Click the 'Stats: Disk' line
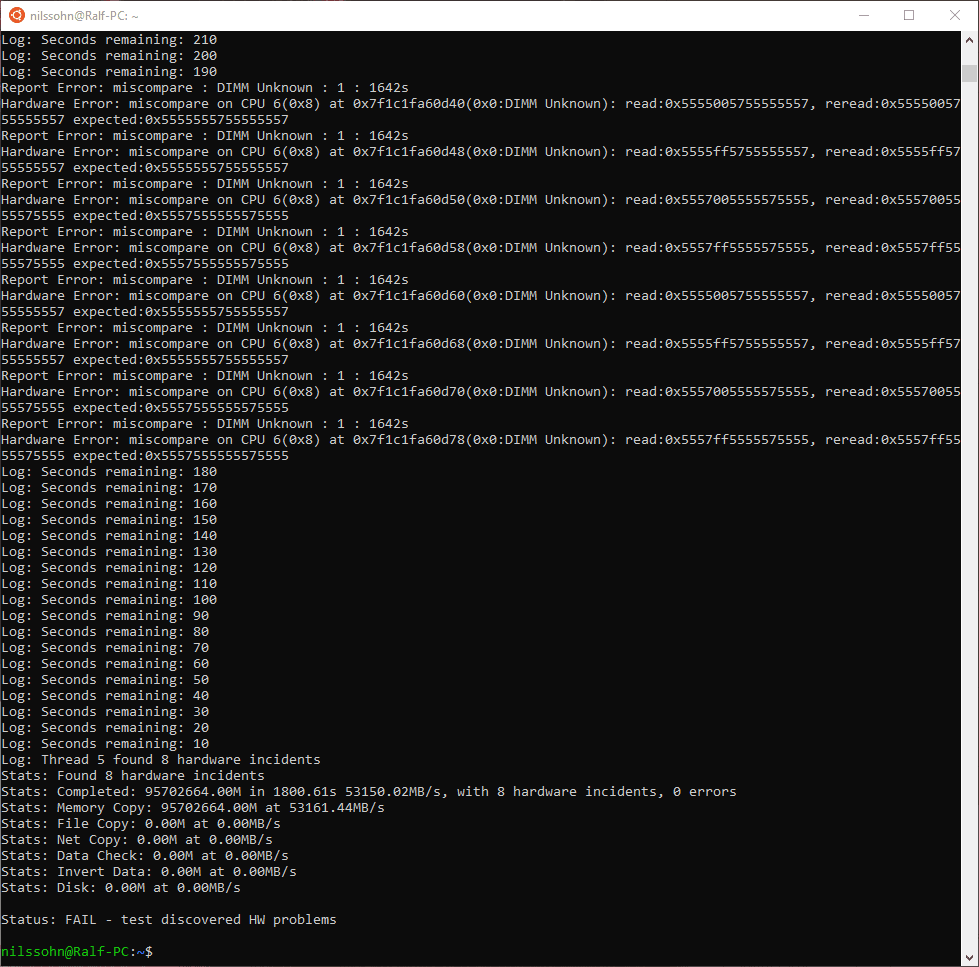This screenshot has height=967, width=979. pos(121,888)
